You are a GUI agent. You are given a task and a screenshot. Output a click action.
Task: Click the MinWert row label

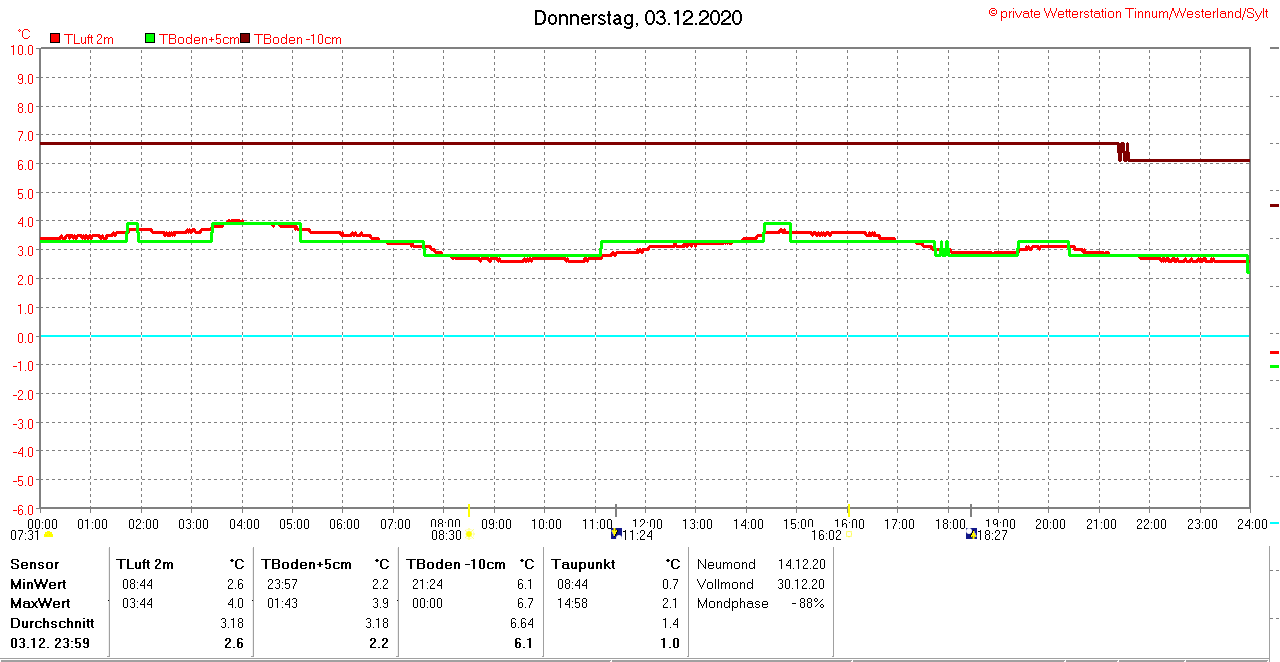click(37, 584)
